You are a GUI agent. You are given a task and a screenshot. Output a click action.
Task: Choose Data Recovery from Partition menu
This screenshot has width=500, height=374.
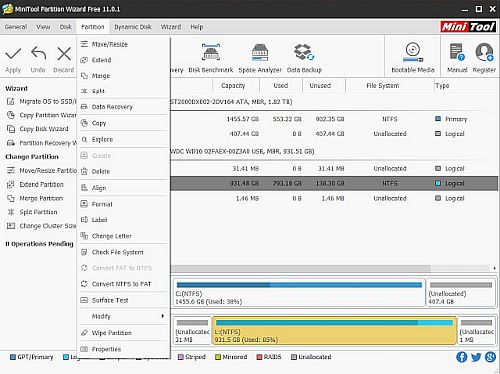(x=123, y=107)
